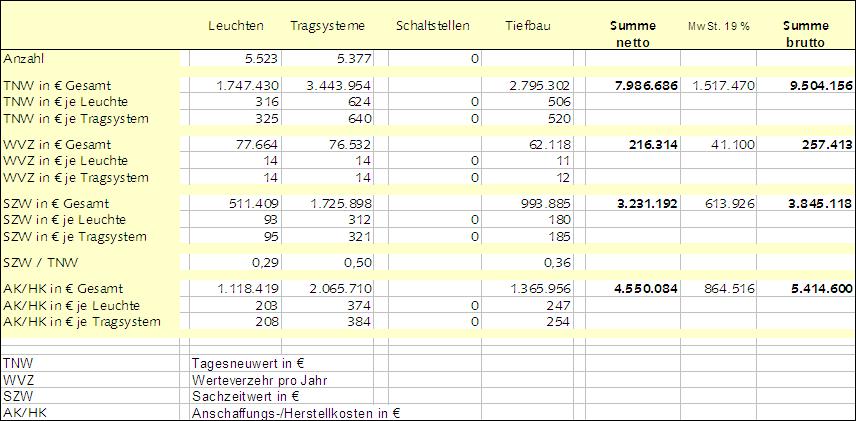Screen dimensions: 856x421
Task: Click the Anzahl row label
Action: coord(21,58)
